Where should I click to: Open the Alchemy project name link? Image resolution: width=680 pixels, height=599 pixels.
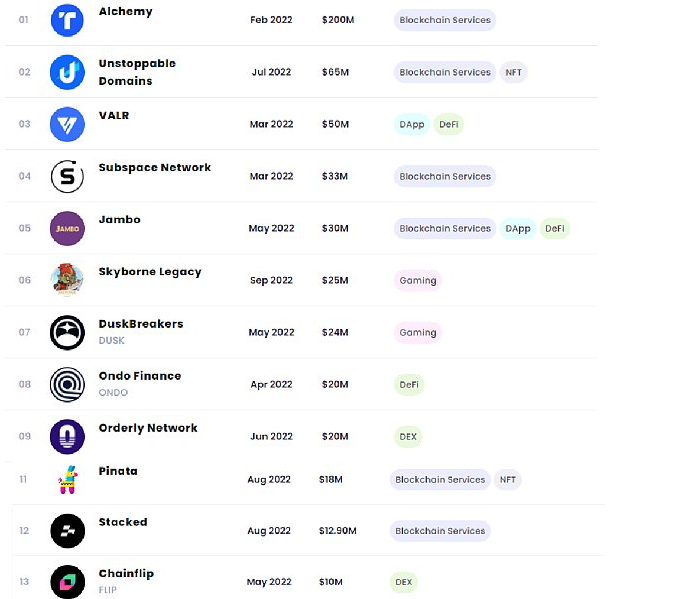[x=125, y=11]
